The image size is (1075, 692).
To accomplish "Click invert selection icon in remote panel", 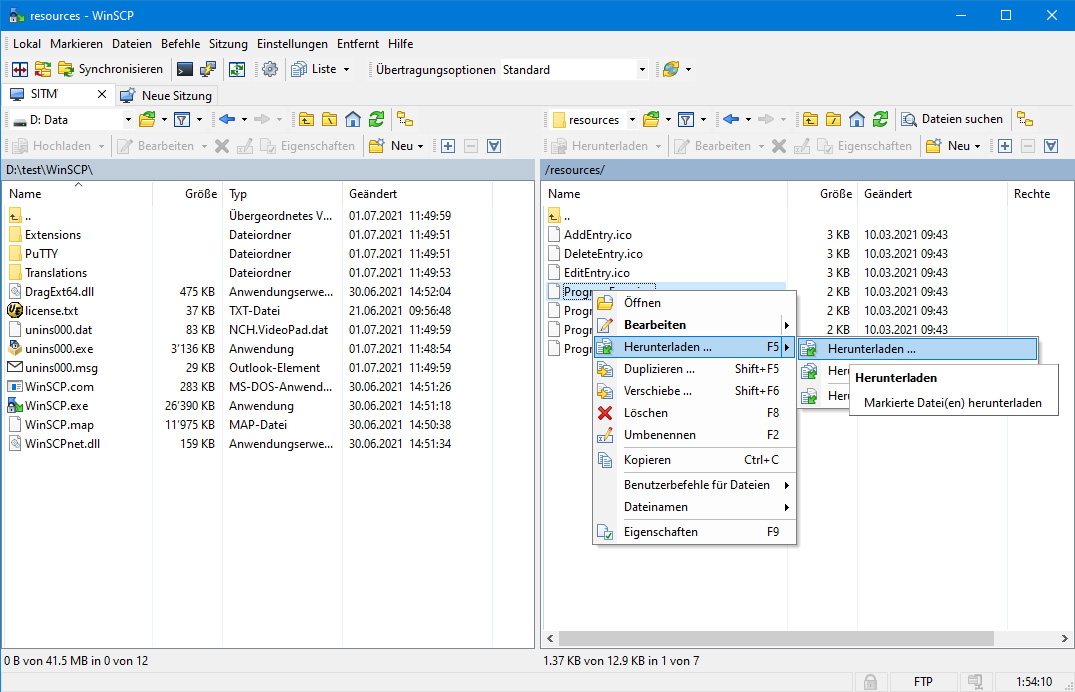I will pos(1051,146).
